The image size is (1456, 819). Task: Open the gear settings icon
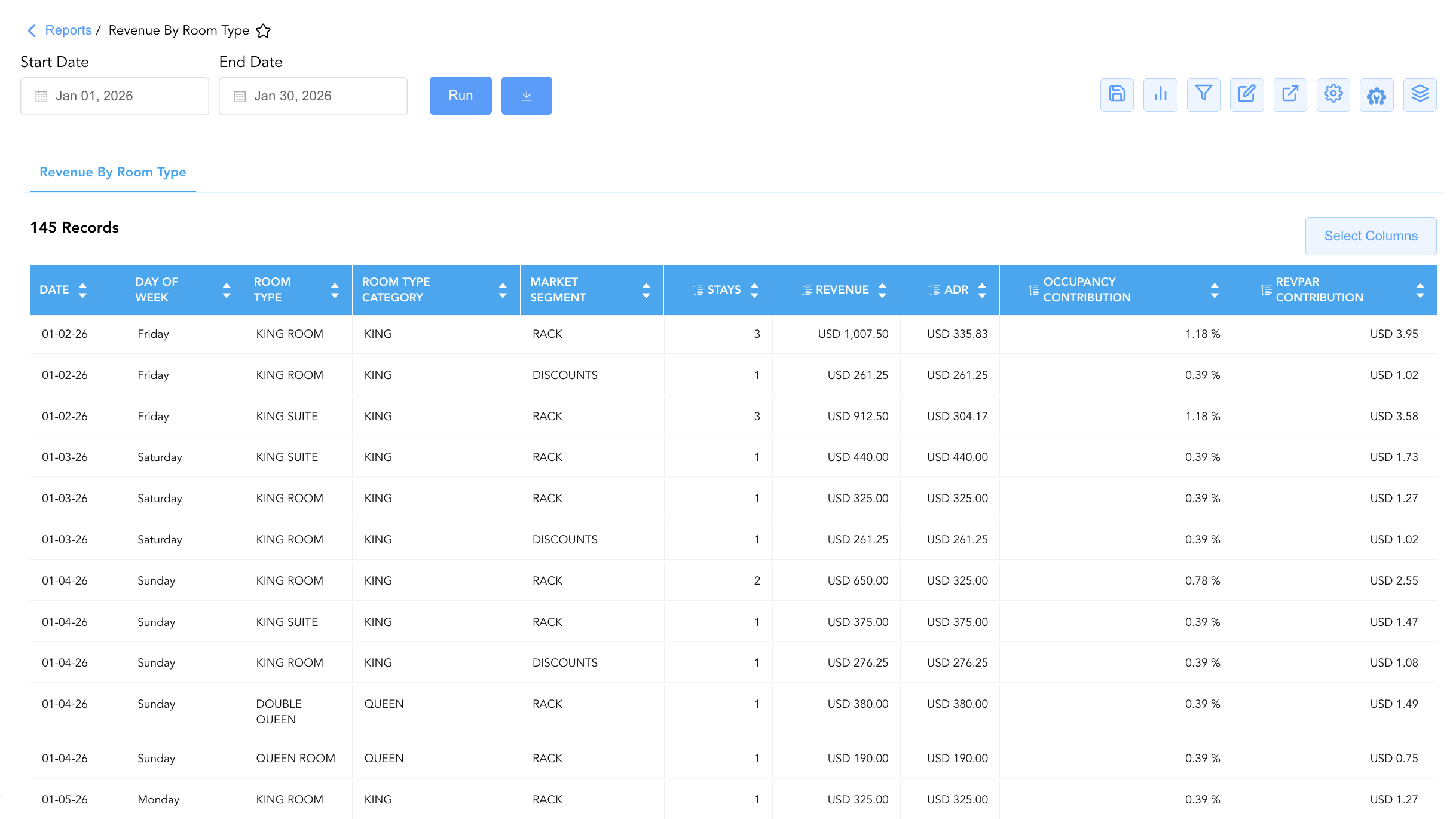[x=1333, y=94]
